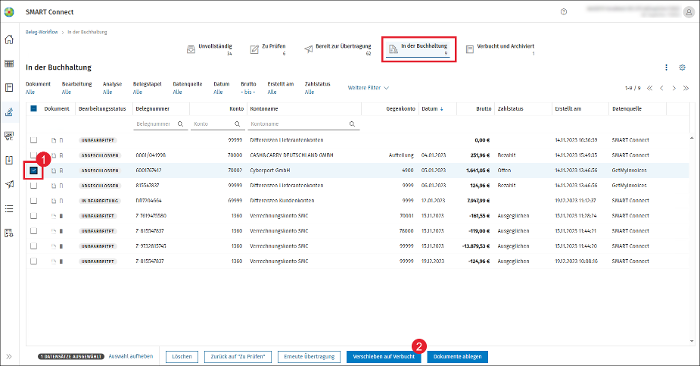The height and width of the screenshot is (366, 700).
Task: Open the Dokument filter dropdown
Action: point(38,88)
